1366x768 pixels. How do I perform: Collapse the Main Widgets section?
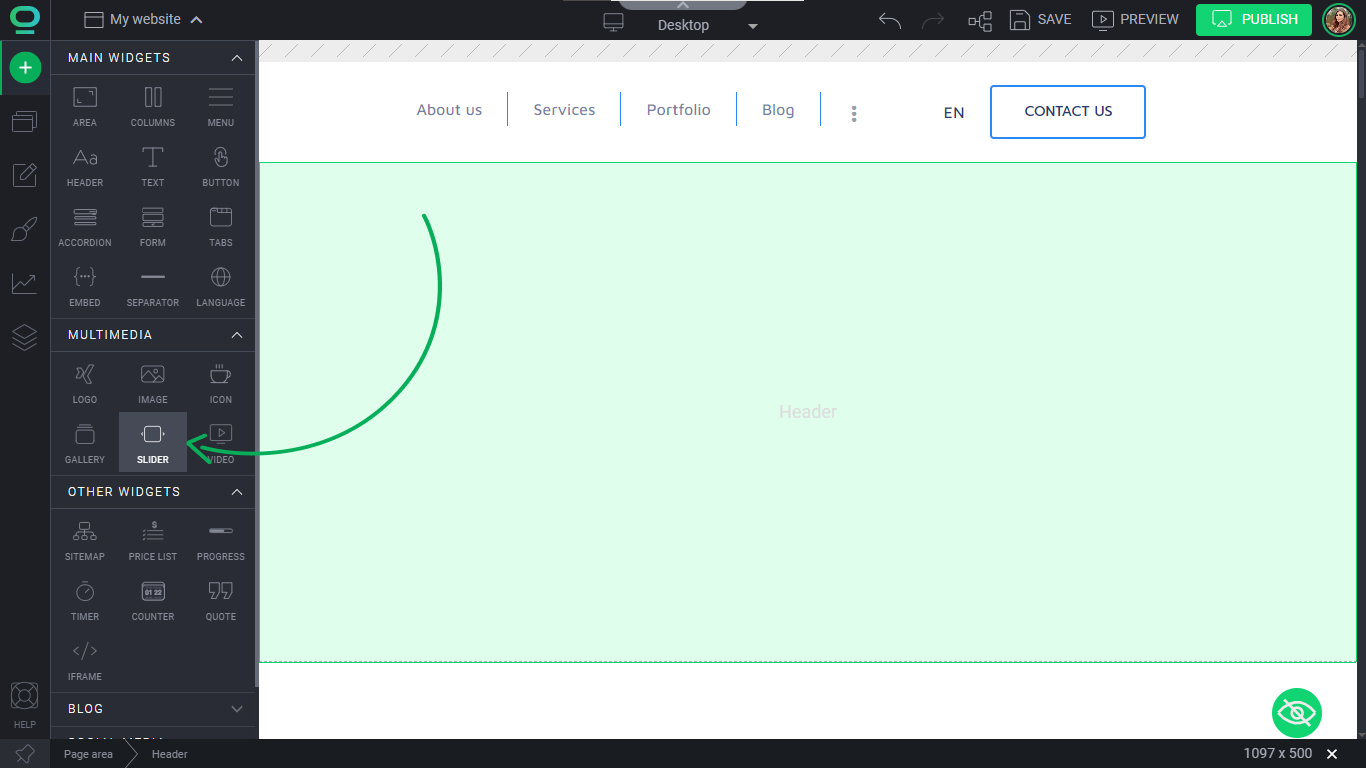tap(237, 58)
